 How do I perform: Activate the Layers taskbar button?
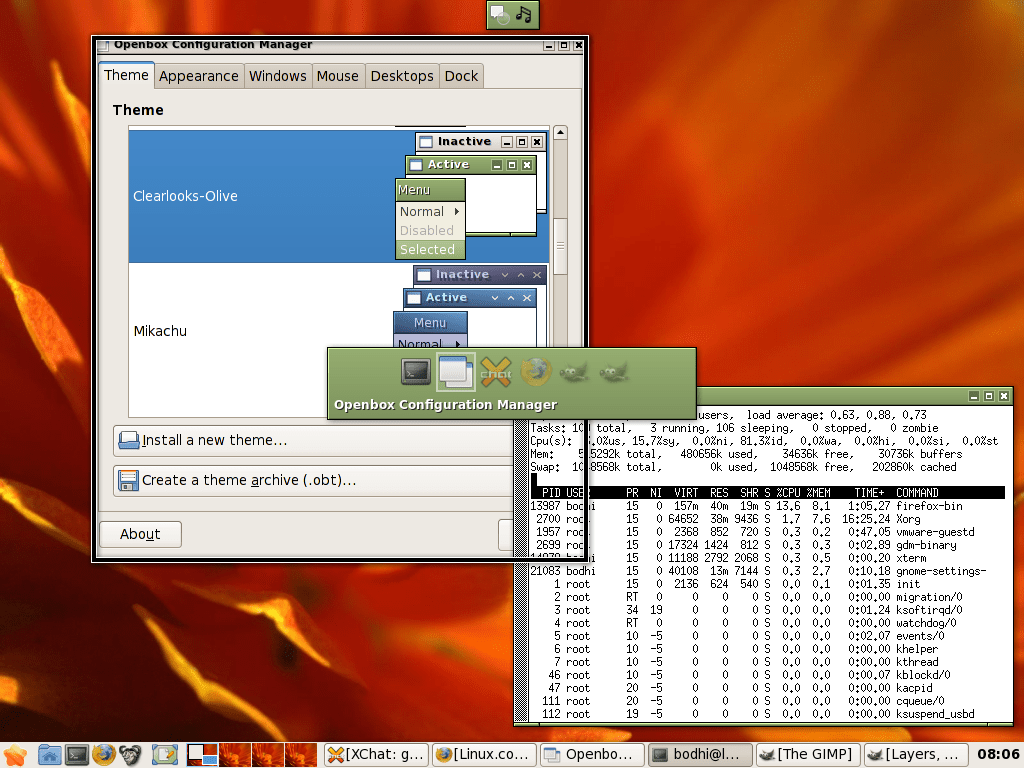(916, 755)
